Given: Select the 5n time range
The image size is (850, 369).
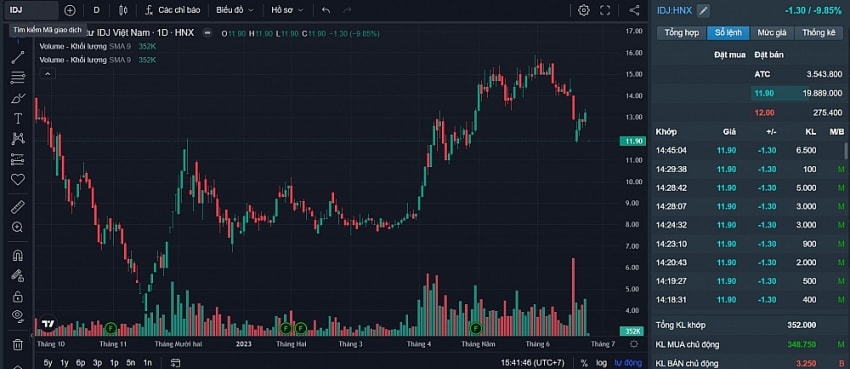Looking at the screenshot, I should click(131, 362).
